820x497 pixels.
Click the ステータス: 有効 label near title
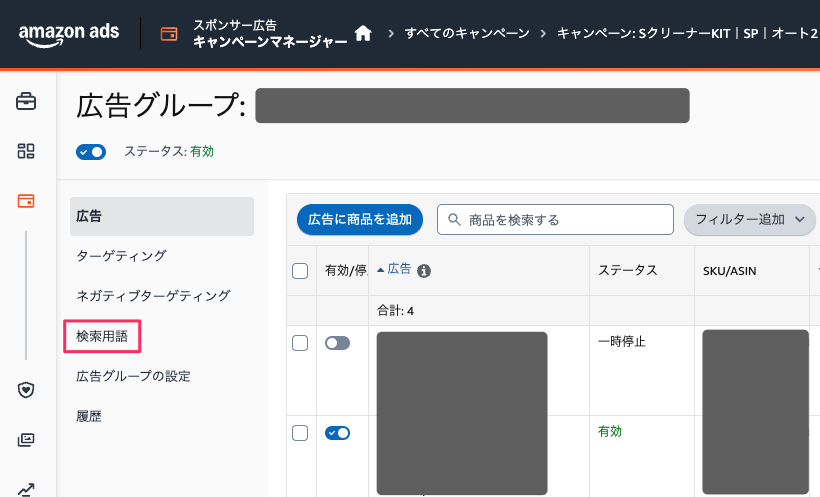coord(169,152)
